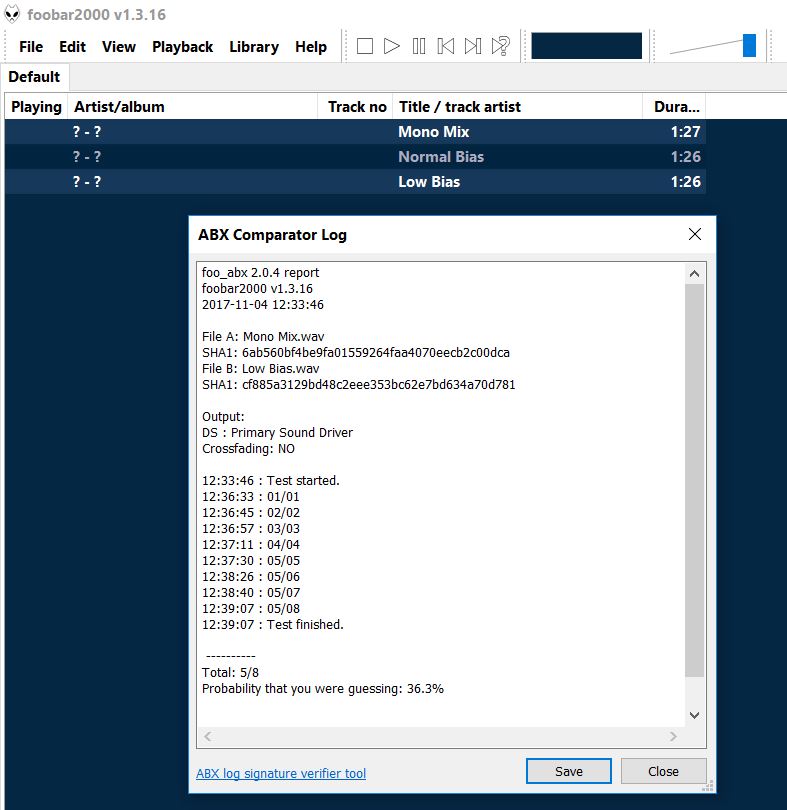Sort by the Track no column header
The image size is (787, 810).
tap(356, 107)
